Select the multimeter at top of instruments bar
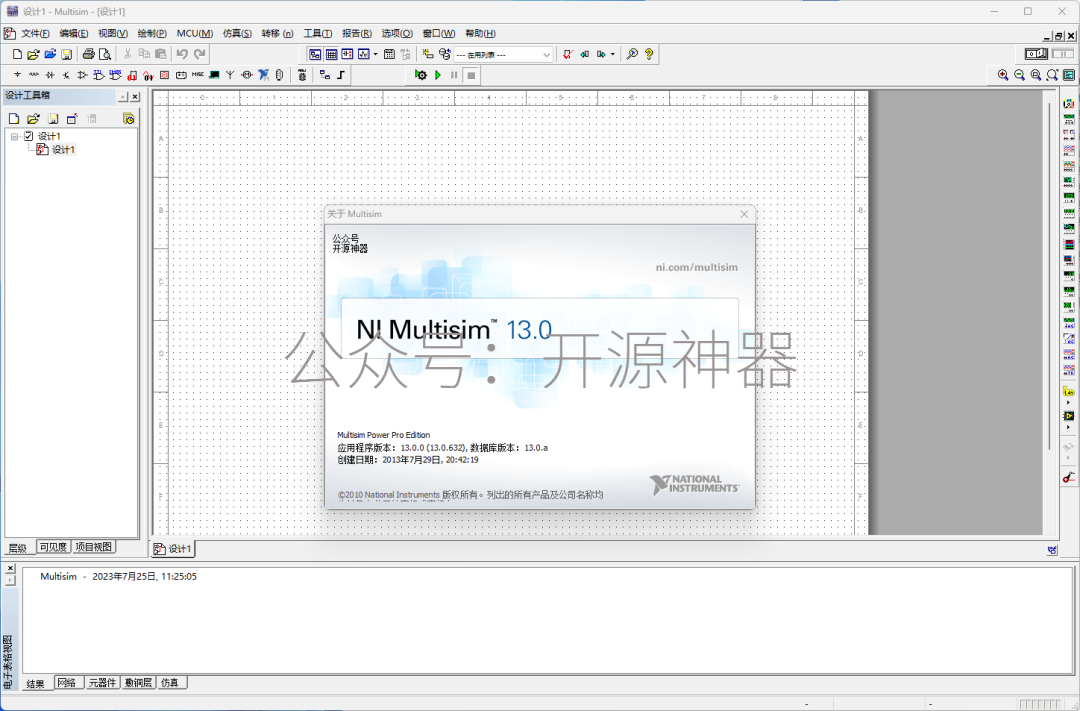The width and height of the screenshot is (1080, 711). point(1068,103)
